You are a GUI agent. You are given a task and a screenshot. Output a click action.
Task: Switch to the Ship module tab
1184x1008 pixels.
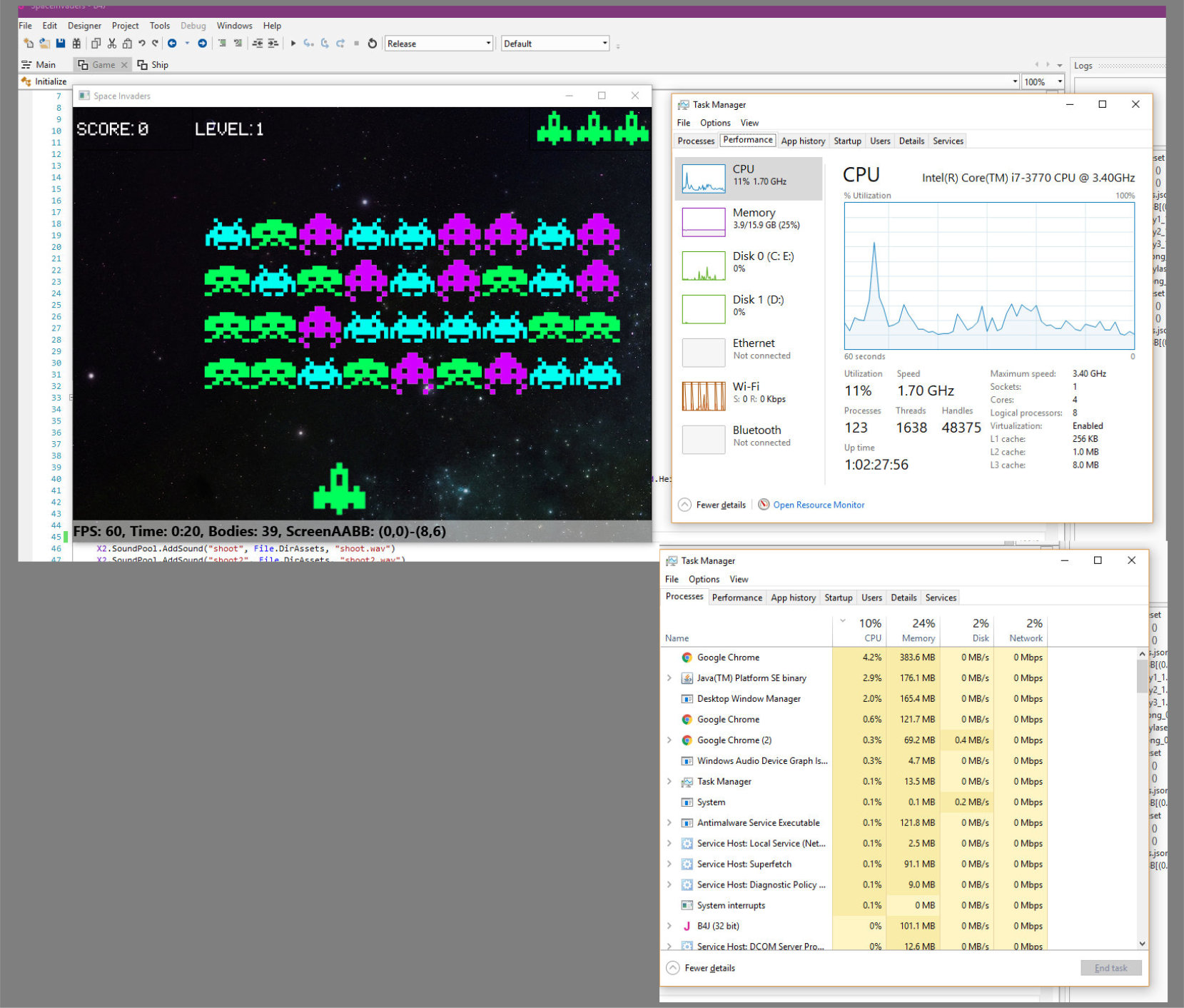(153, 65)
